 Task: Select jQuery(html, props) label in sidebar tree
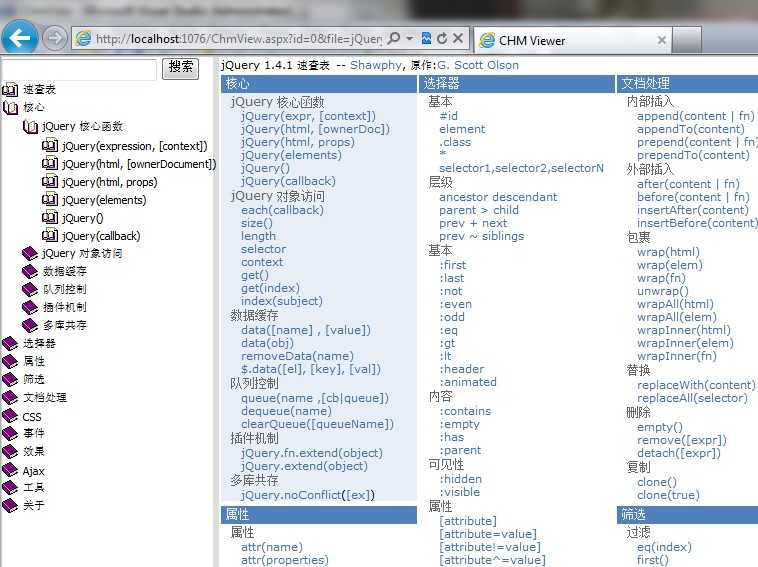click(x=110, y=182)
